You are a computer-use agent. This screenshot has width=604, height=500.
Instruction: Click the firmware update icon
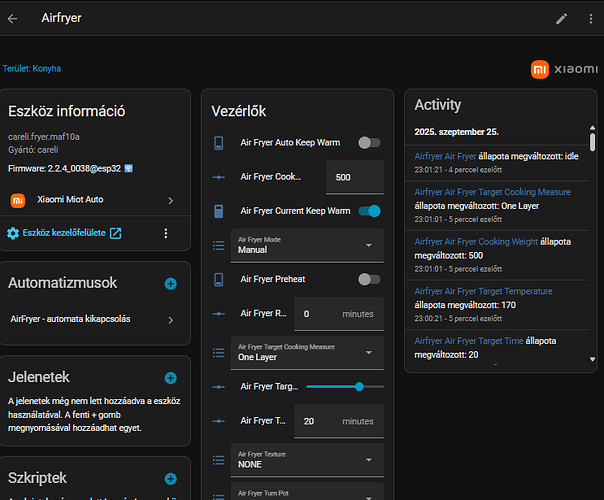129,167
